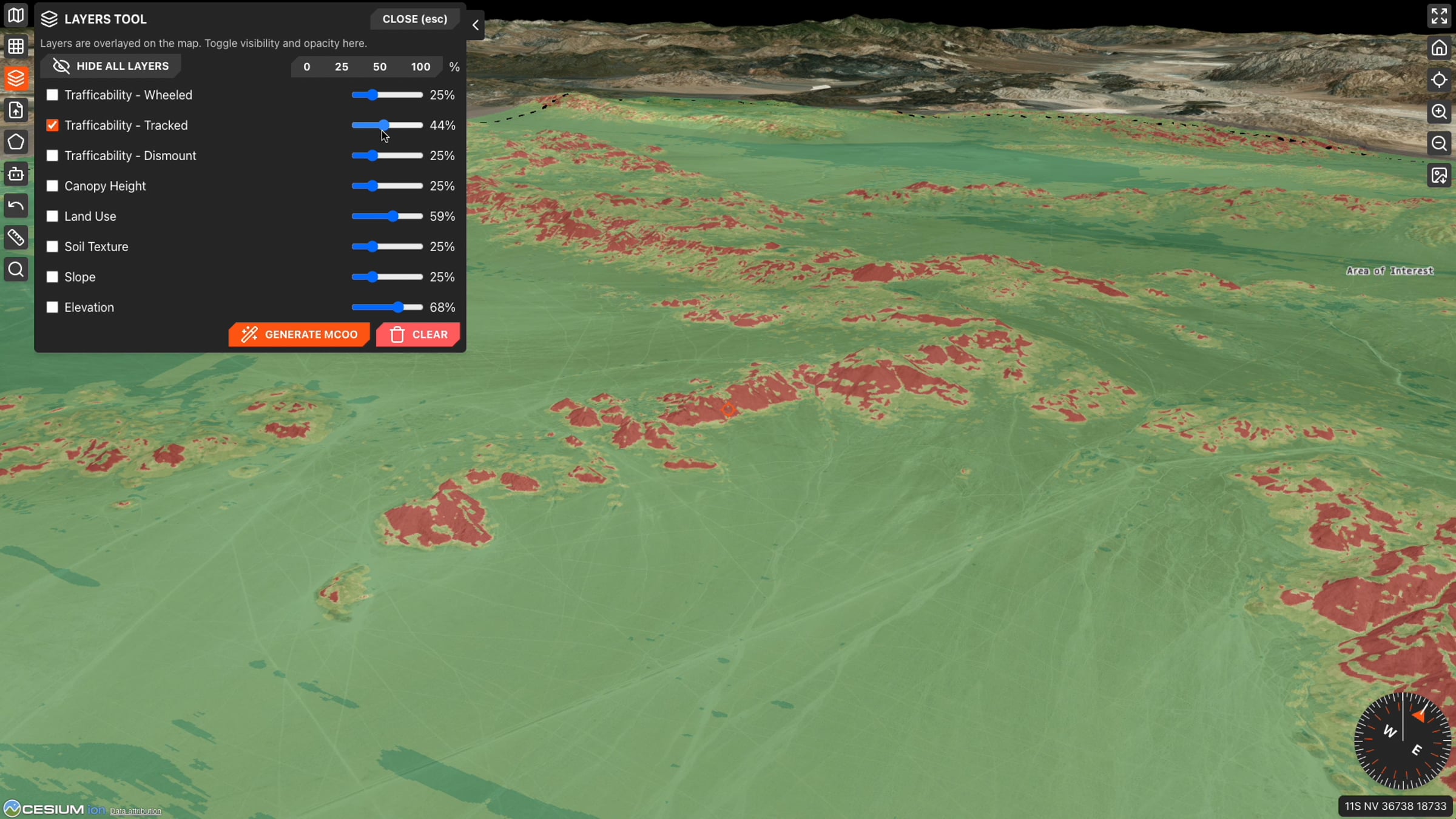Image resolution: width=1456 pixels, height=819 pixels.
Task: Zoom in on the map
Action: coord(1439,112)
